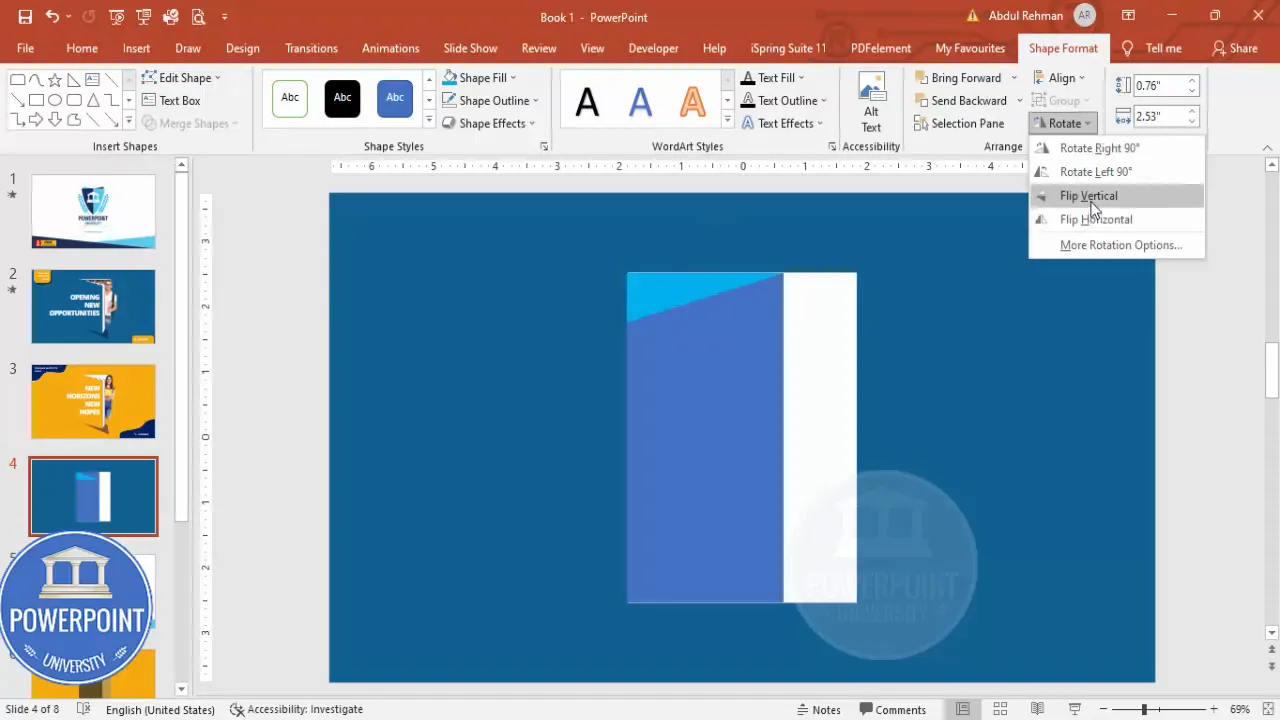Switch to Slide Sorter view

[1000, 709]
